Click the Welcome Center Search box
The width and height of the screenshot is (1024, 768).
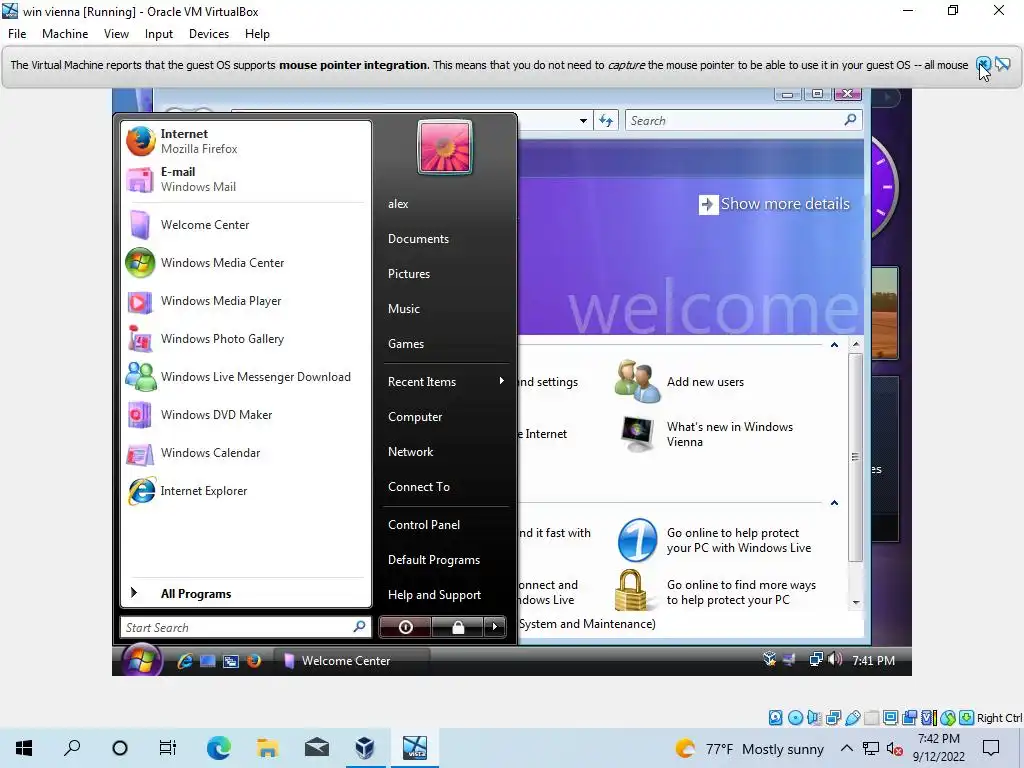743,121
